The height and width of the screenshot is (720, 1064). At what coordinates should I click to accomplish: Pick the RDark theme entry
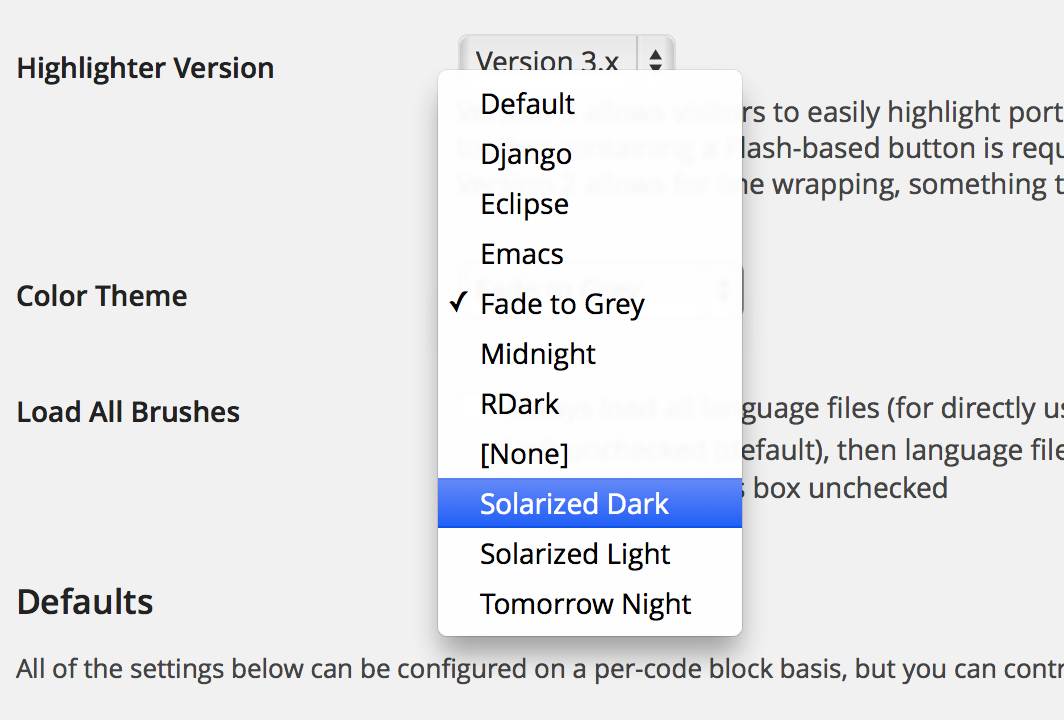pyautogui.click(x=519, y=404)
